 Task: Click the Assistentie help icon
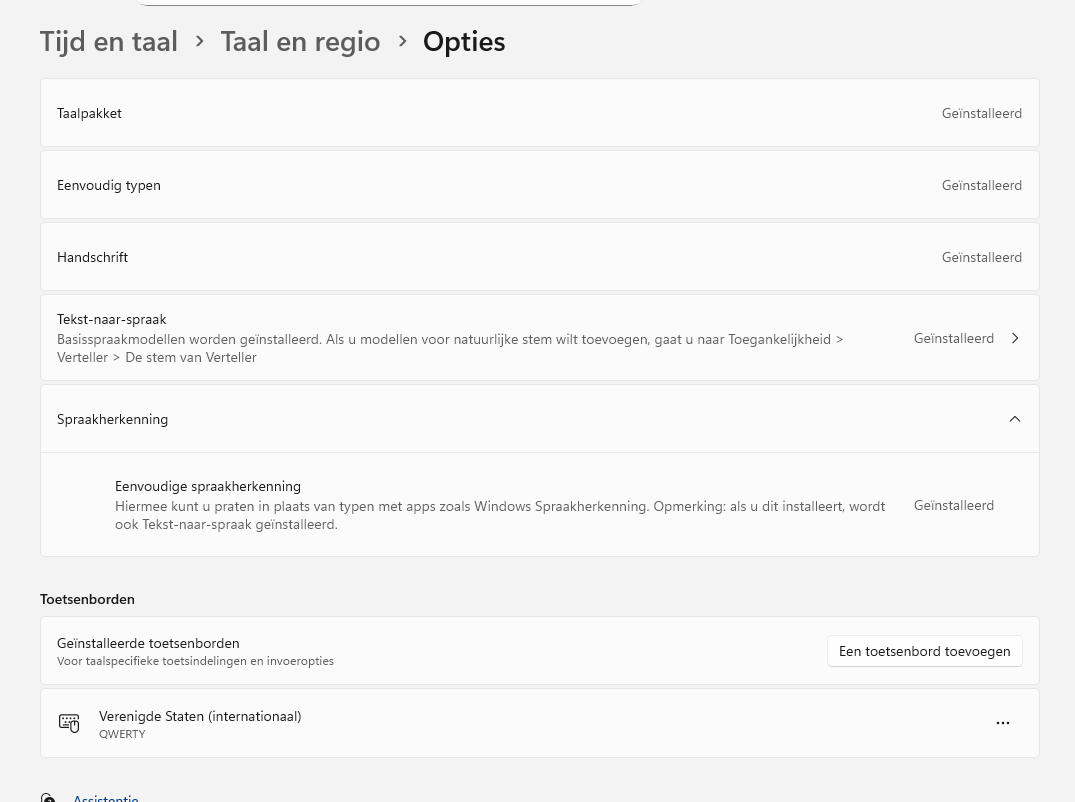pyautogui.click(x=48, y=798)
